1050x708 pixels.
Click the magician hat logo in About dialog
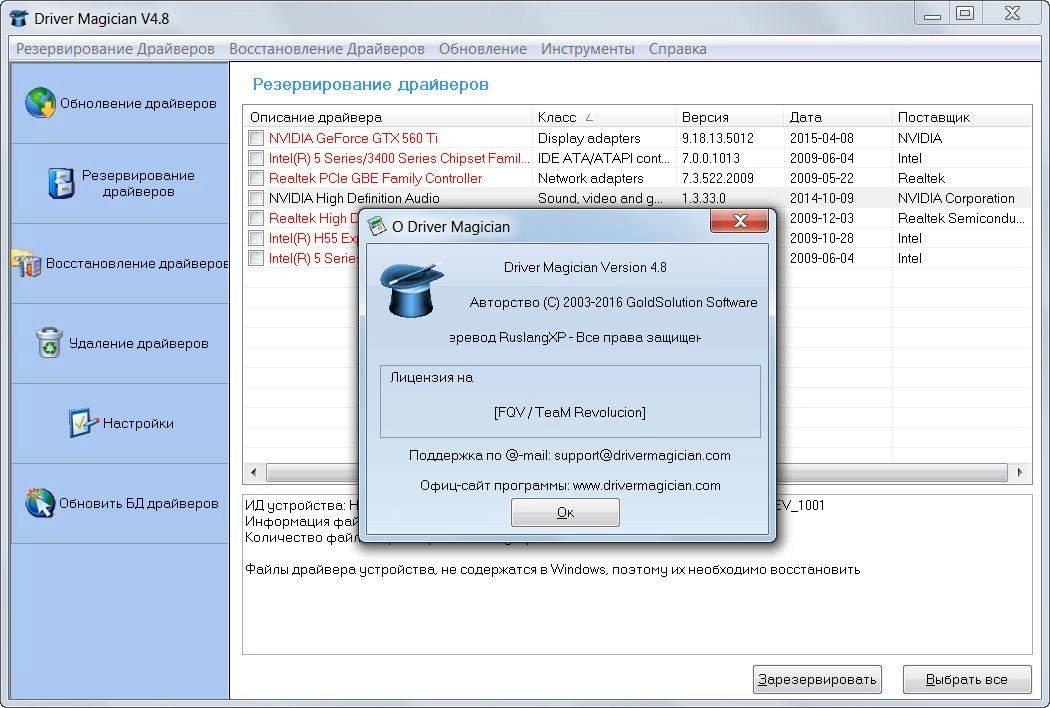411,289
